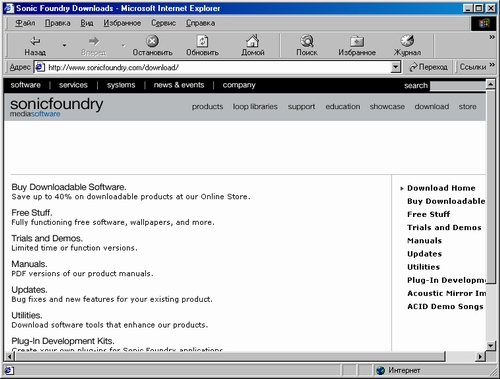Viewport: 500px width, 379px height.
Task: Select Utilities in the sidebar
Action: (x=423, y=267)
